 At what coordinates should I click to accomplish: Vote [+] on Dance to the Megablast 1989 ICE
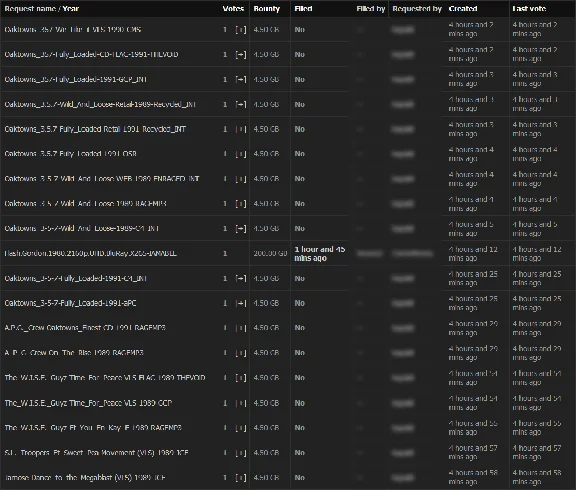coord(241,478)
